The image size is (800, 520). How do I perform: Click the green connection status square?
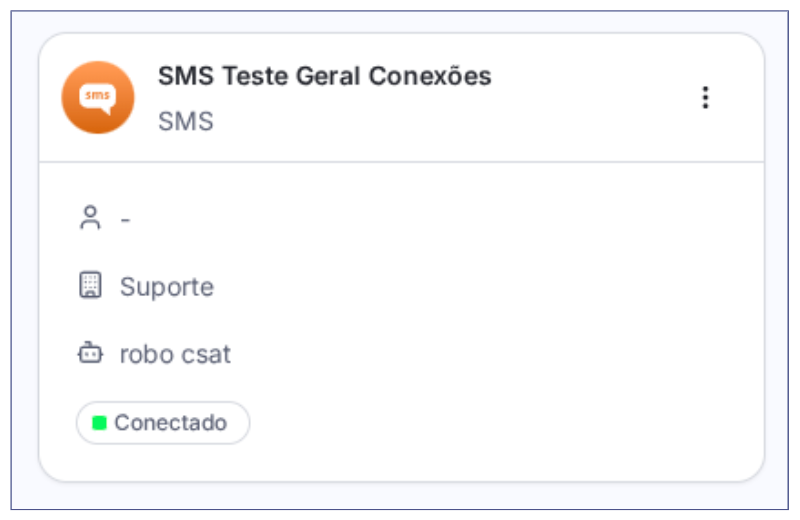(100, 423)
